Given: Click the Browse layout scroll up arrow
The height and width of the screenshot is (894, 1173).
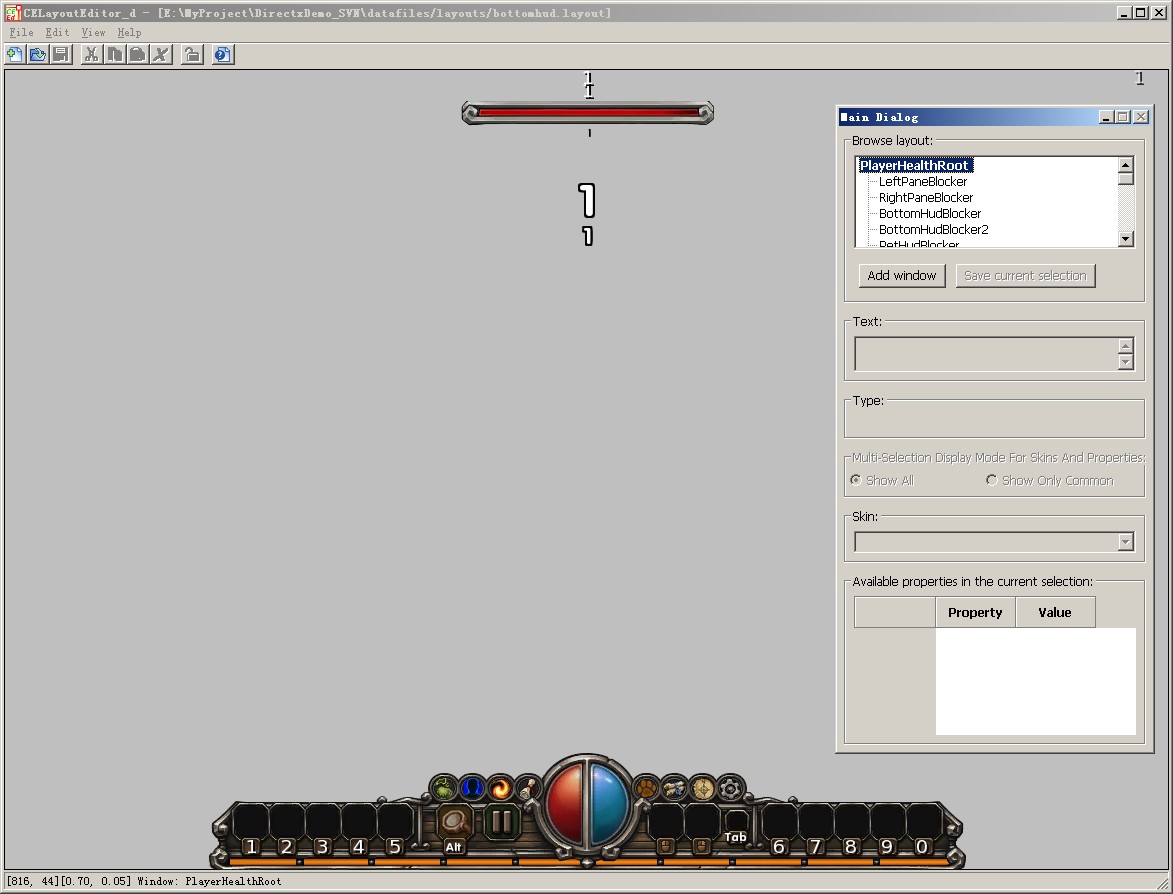Looking at the screenshot, I should point(1126,165).
